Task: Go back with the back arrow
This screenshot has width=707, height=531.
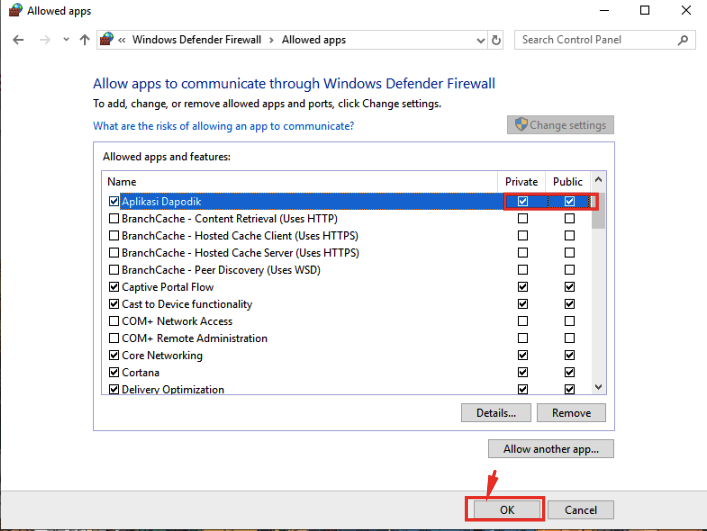Action: coord(18,40)
